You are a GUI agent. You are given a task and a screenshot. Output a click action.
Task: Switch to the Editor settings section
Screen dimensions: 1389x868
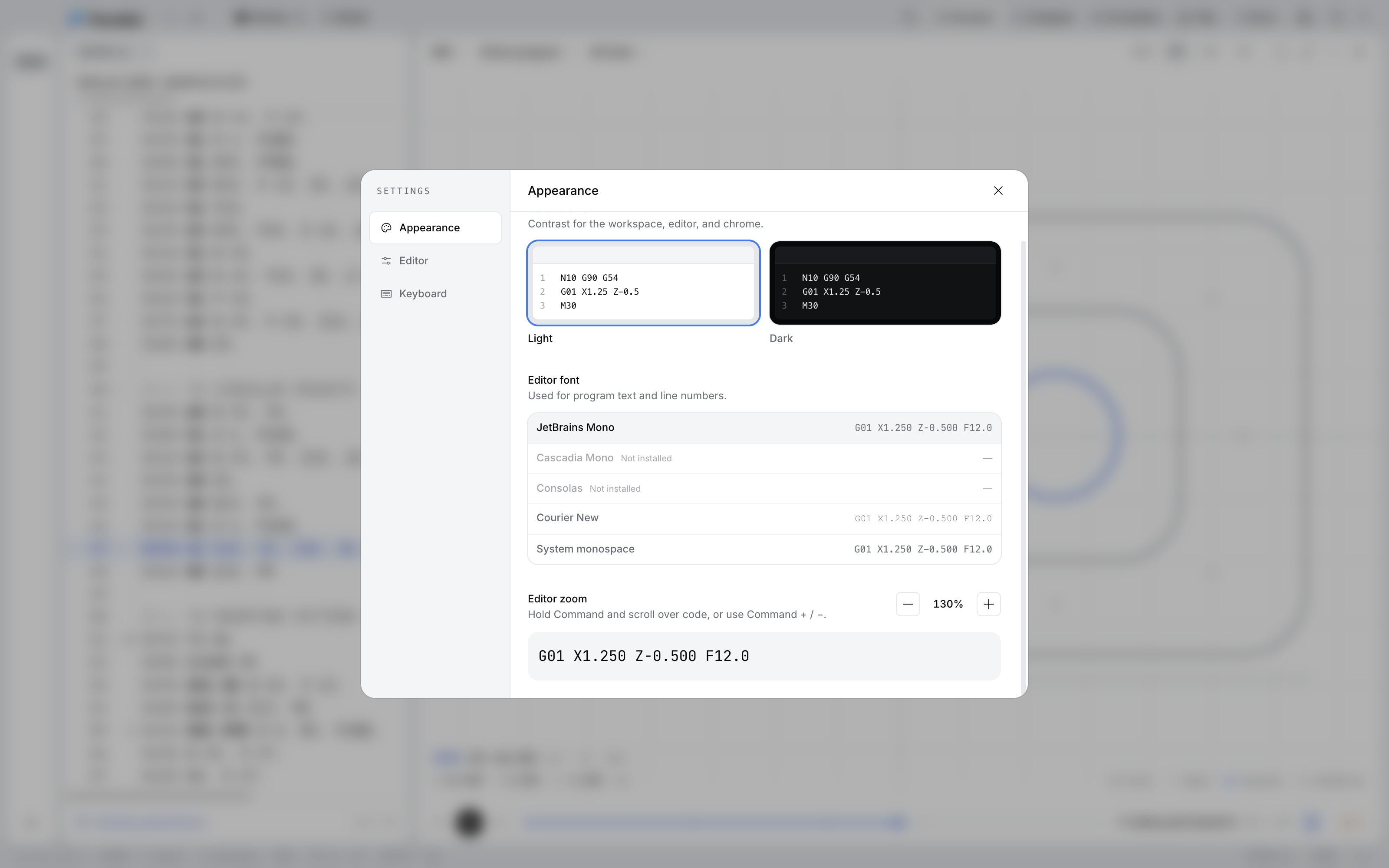(x=435, y=261)
